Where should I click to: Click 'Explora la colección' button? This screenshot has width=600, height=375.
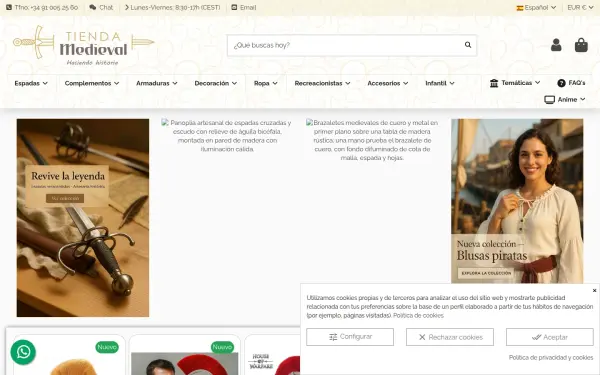point(486,273)
